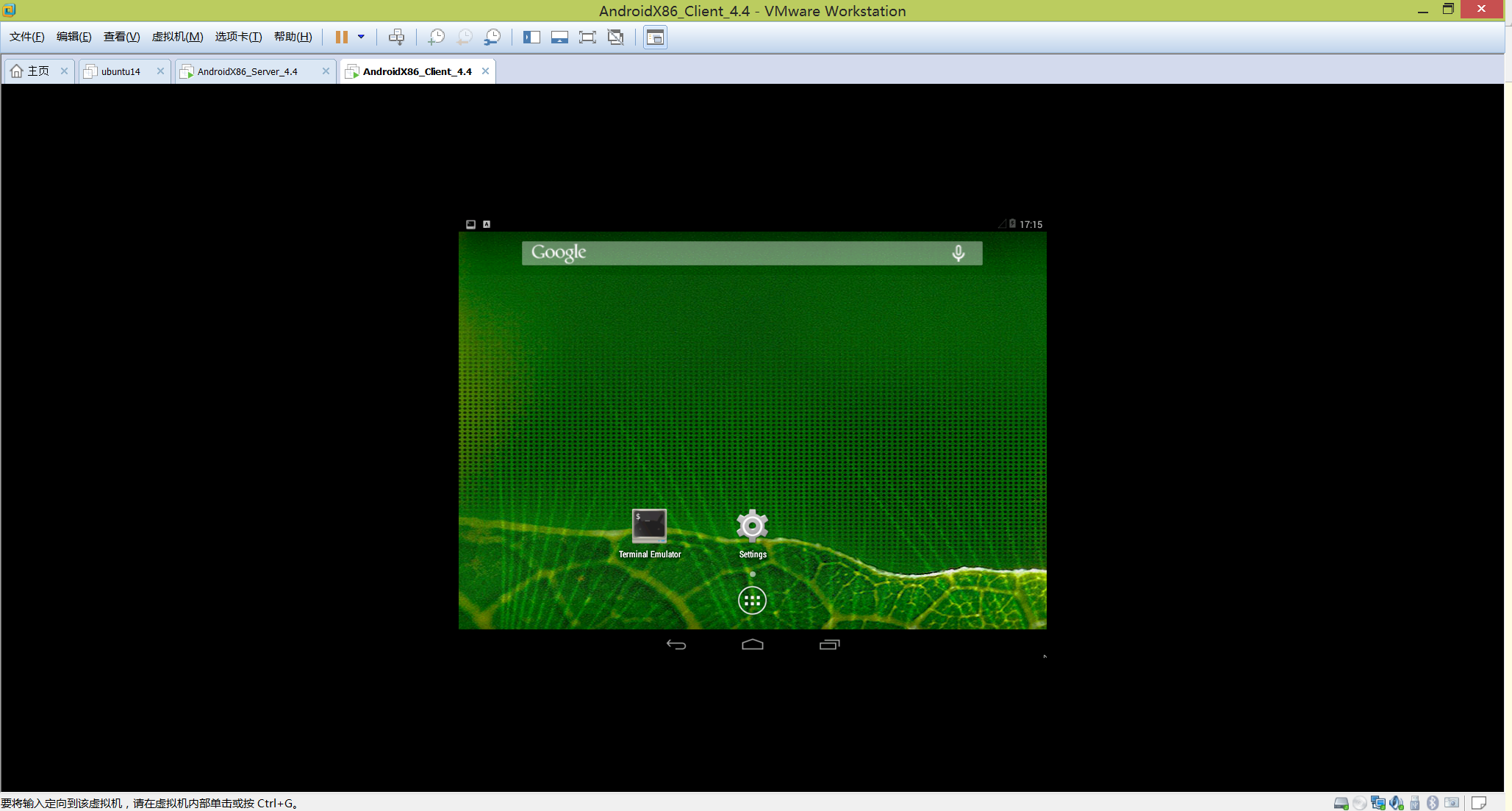Click the network adapter status icon

1378,803
